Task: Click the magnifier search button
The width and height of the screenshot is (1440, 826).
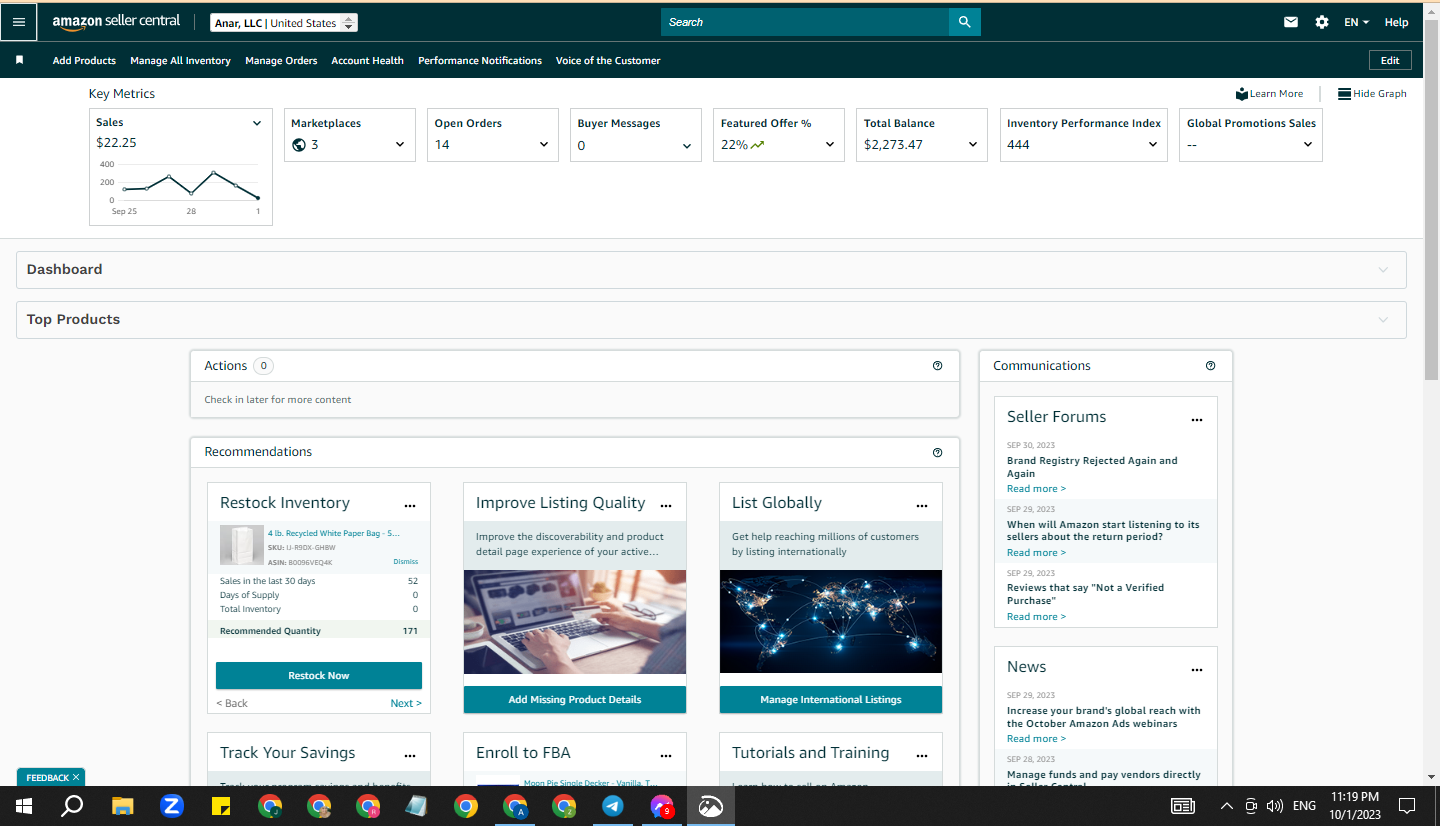Action: 964,22
